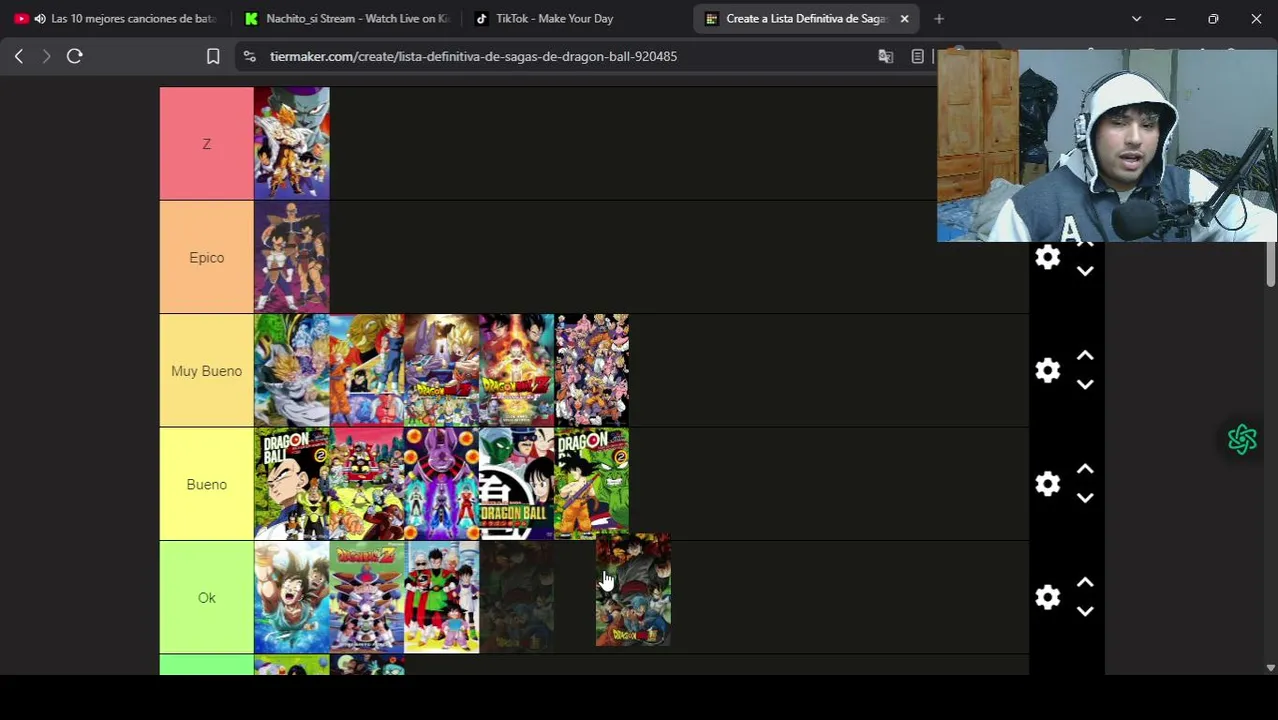Click the tiermaker.com URL in the address bar
This screenshot has height=720, width=1278.
[473, 57]
